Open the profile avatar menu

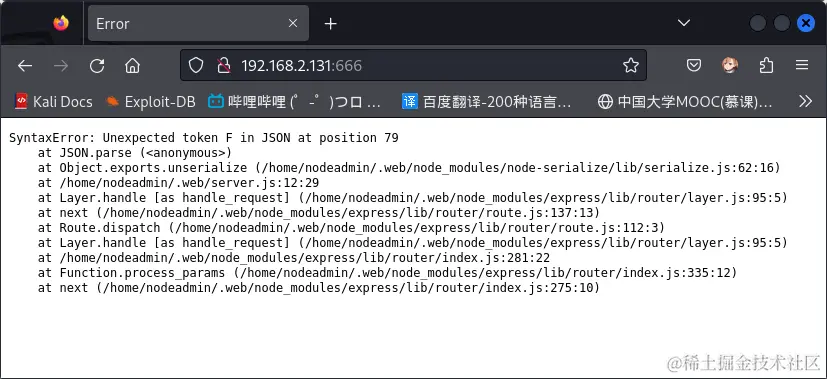click(x=730, y=65)
